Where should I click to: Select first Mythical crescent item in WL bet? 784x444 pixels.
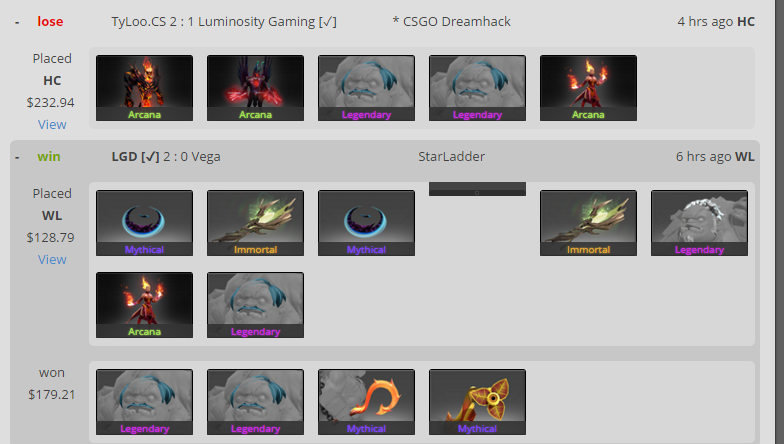[144, 223]
